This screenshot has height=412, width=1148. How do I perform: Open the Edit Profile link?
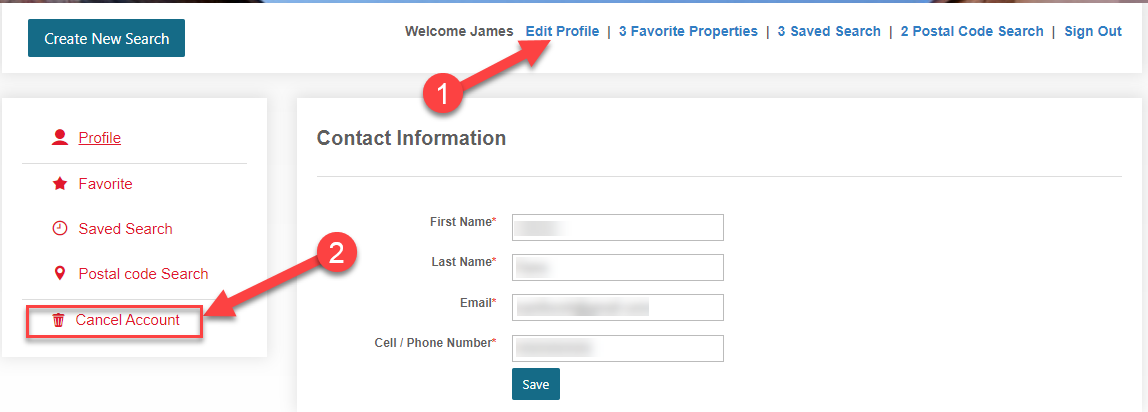point(562,31)
